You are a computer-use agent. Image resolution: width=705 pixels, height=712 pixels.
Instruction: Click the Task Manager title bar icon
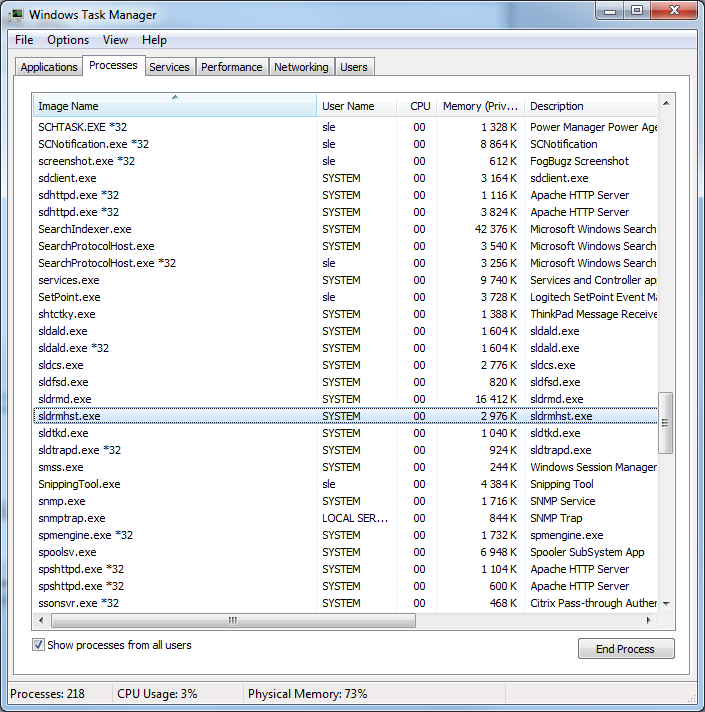(x=16, y=15)
